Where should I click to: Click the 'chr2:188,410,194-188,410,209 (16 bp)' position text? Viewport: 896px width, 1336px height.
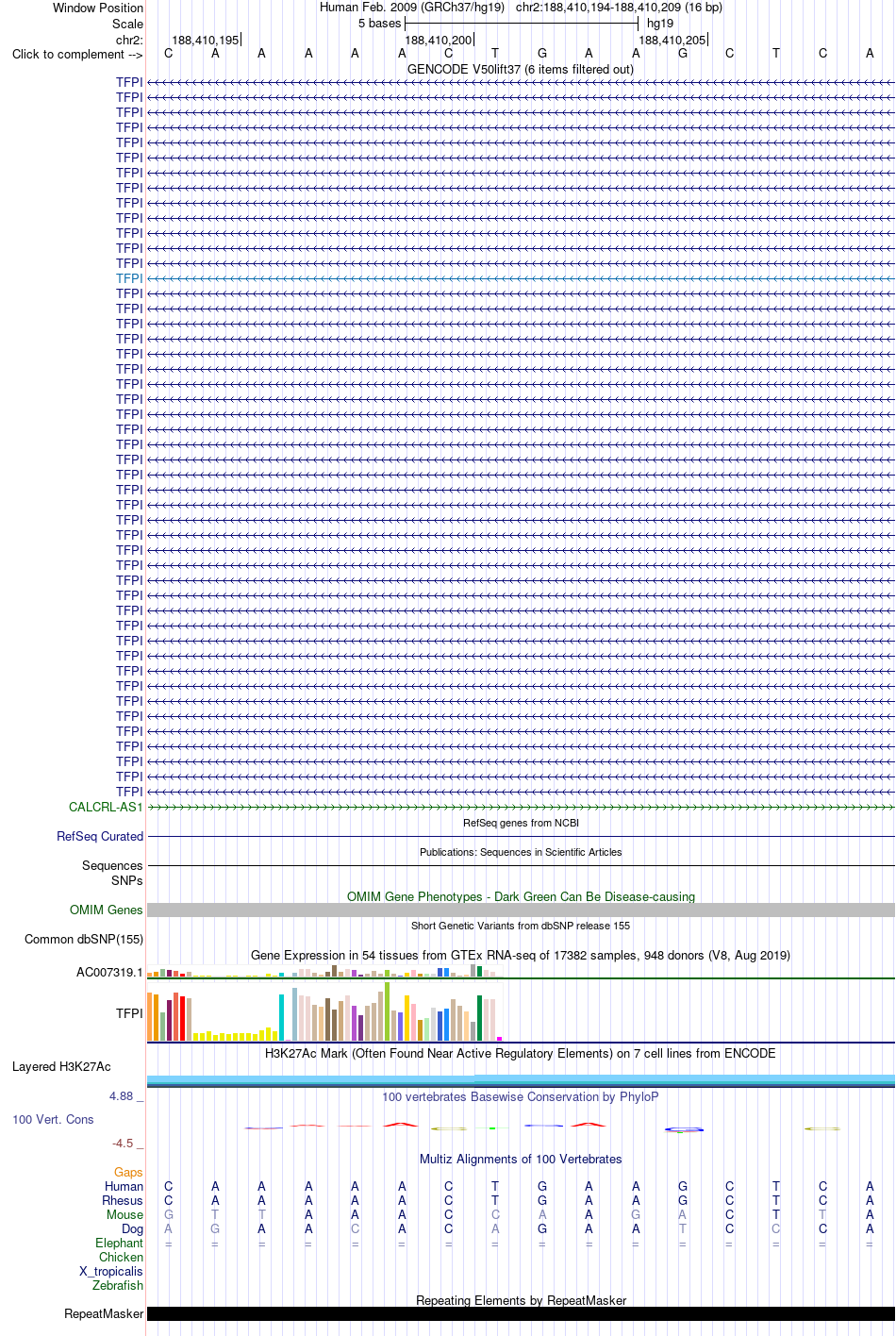619,8
